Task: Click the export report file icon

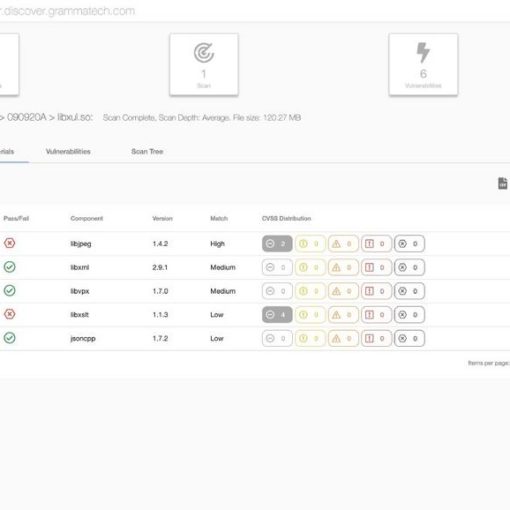Action: [502, 183]
